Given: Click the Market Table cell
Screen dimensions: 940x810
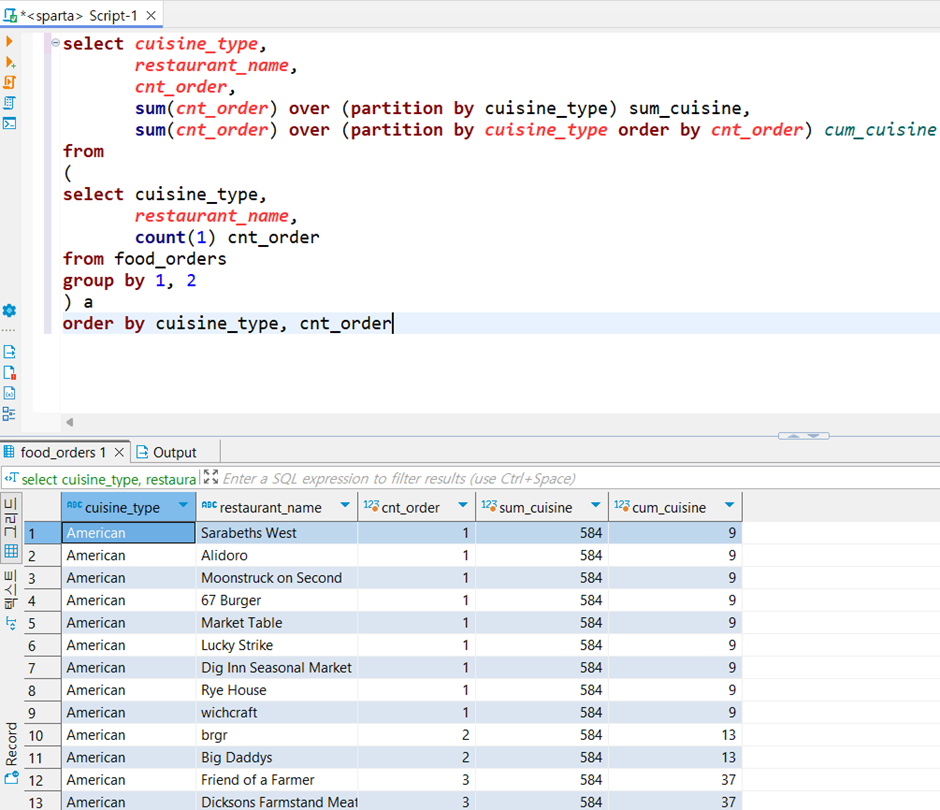Looking at the screenshot, I should point(276,623).
